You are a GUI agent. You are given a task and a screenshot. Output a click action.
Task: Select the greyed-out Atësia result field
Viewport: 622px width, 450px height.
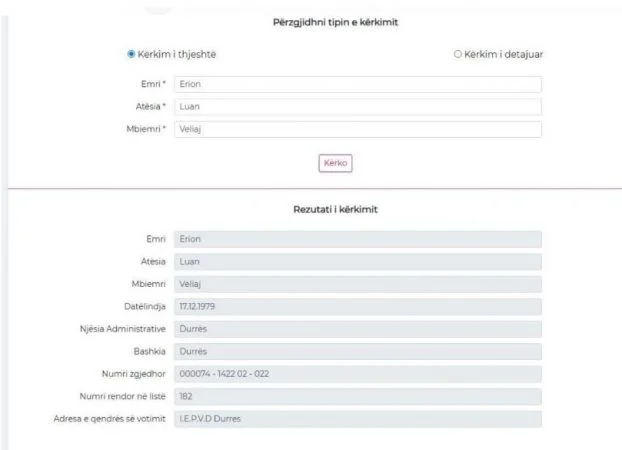coord(357,262)
